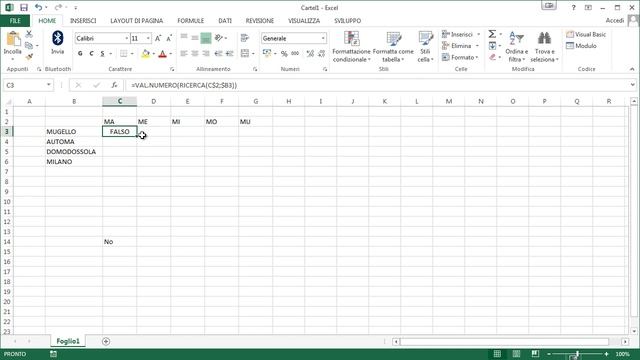Save the workbook with the floppy icon
640x360 pixels.
[24, 8]
